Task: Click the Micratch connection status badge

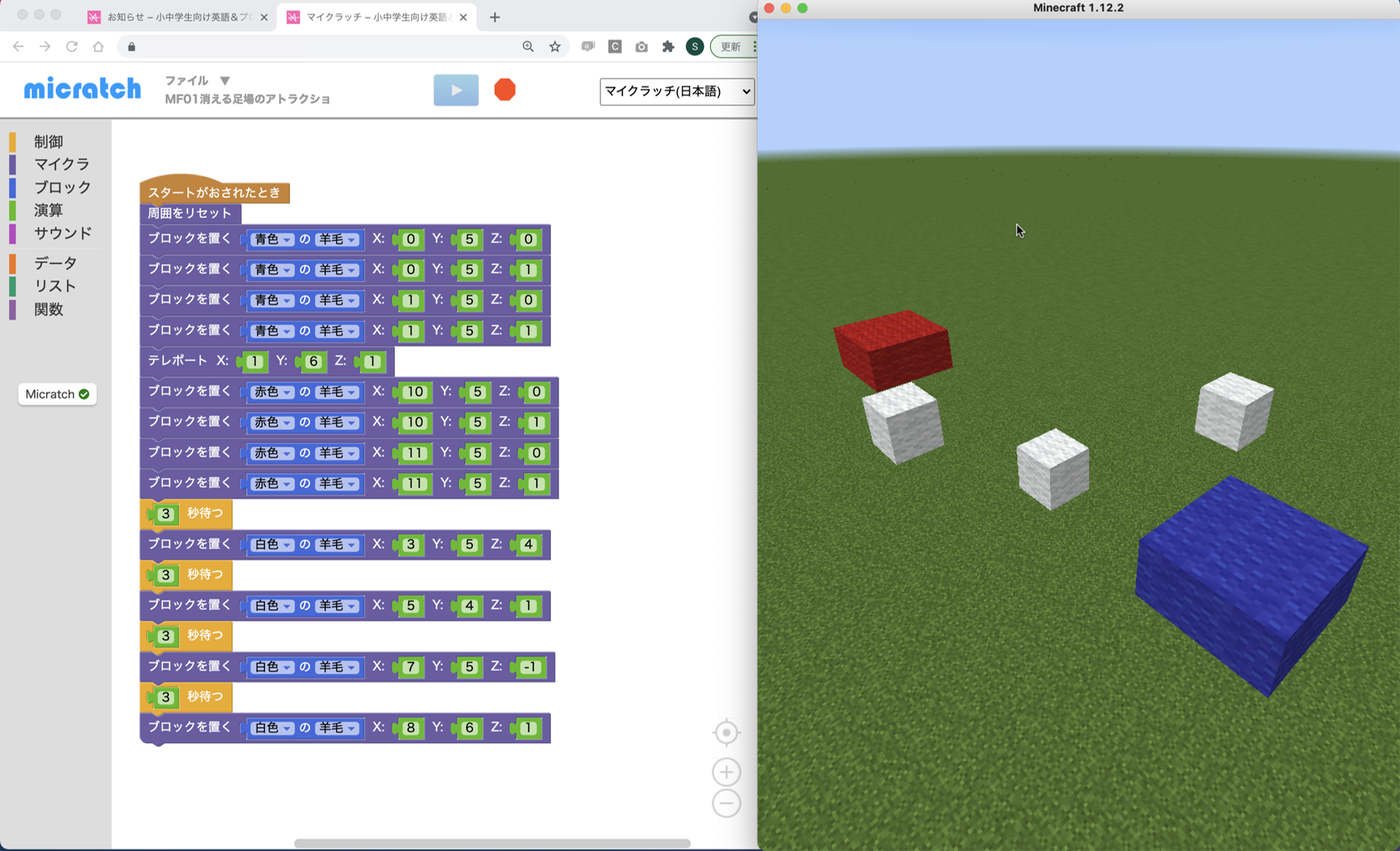Action: [x=57, y=394]
